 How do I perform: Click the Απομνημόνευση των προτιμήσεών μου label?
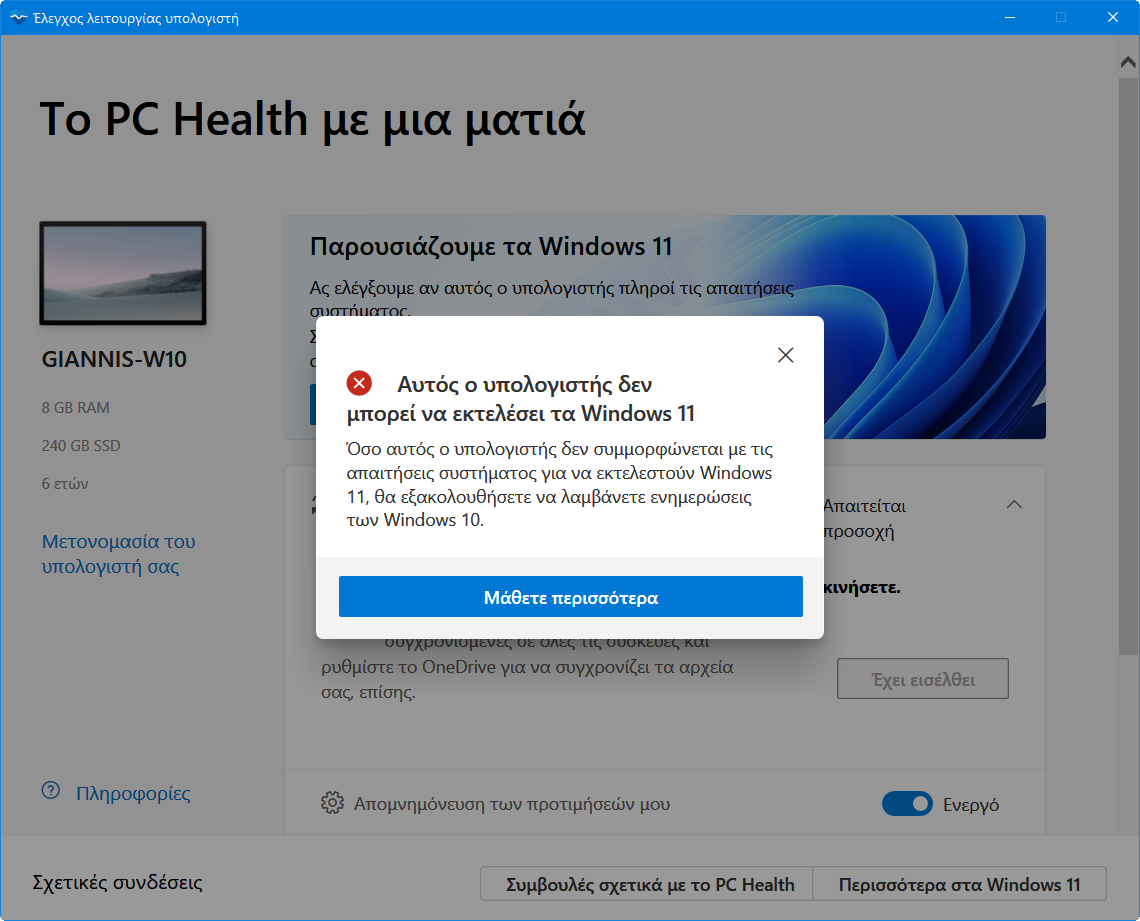pos(512,804)
